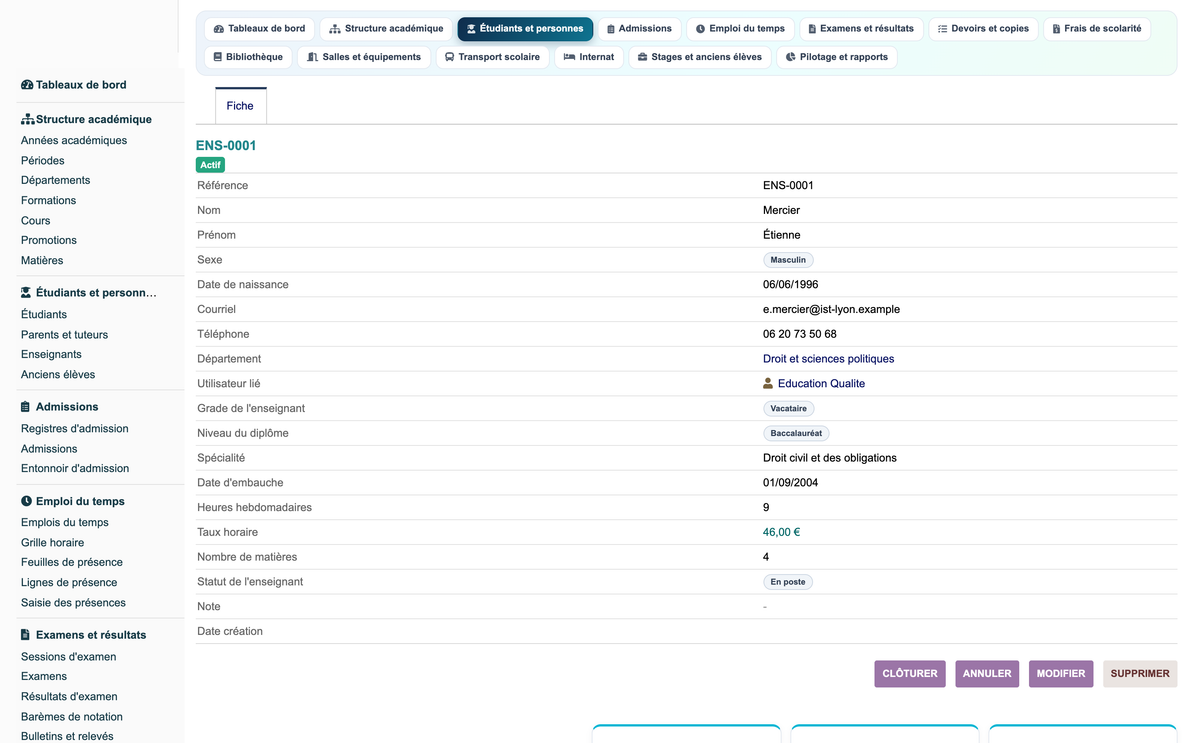The image size is (1200, 743).
Task: Open the linked user Education Qualite
Action: 821,384
